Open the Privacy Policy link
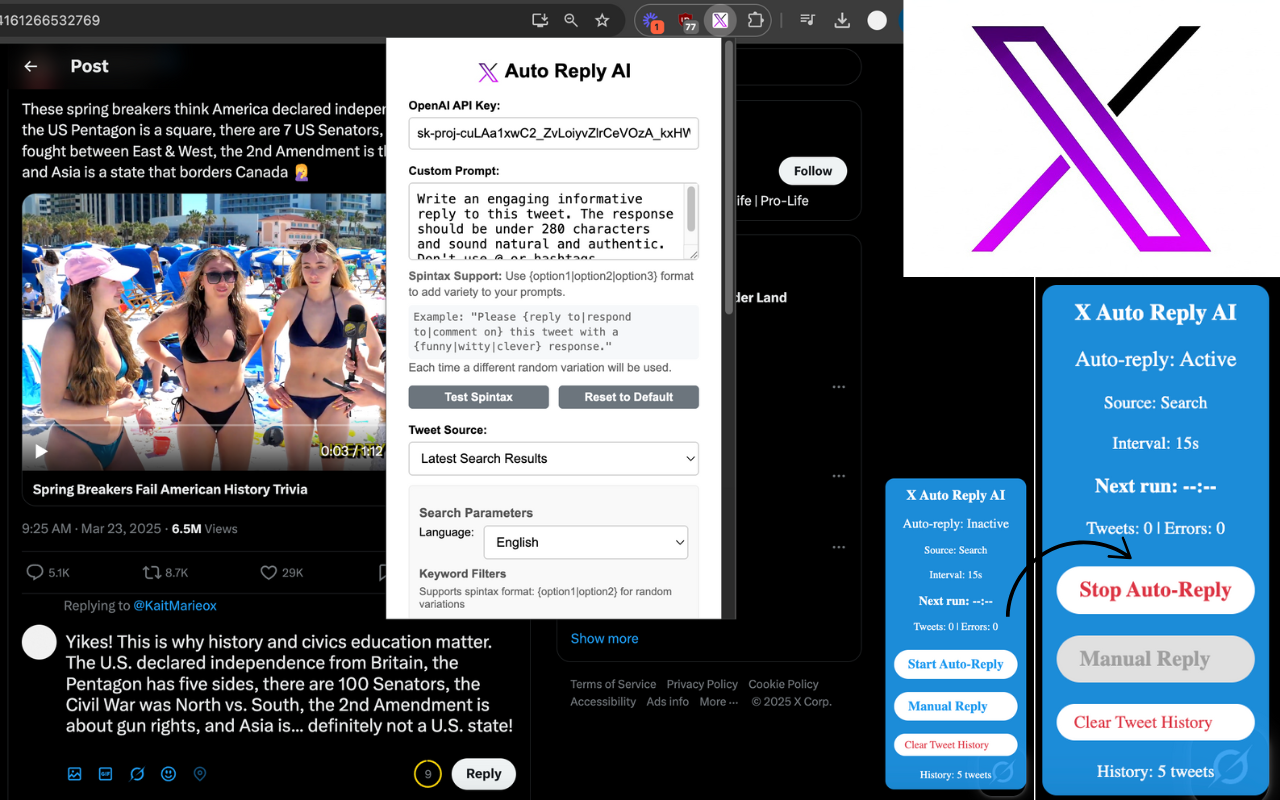The width and height of the screenshot is (1280, 800). pos(702,684)
